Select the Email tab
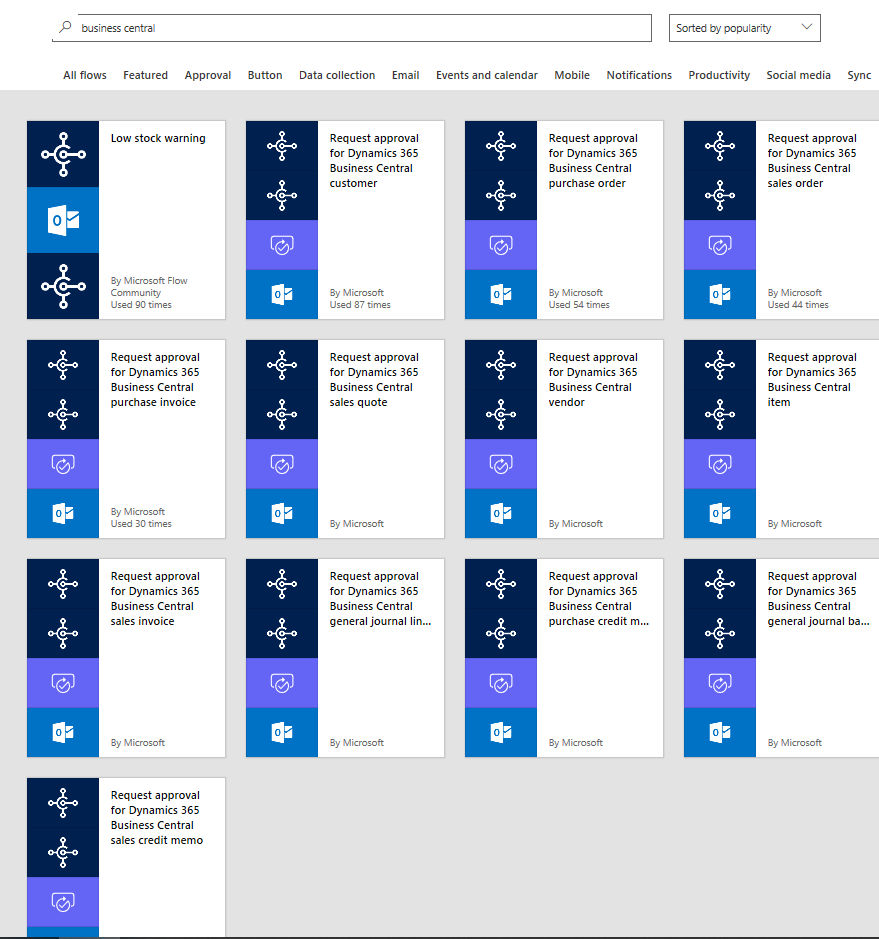 [x=405, y=75]
